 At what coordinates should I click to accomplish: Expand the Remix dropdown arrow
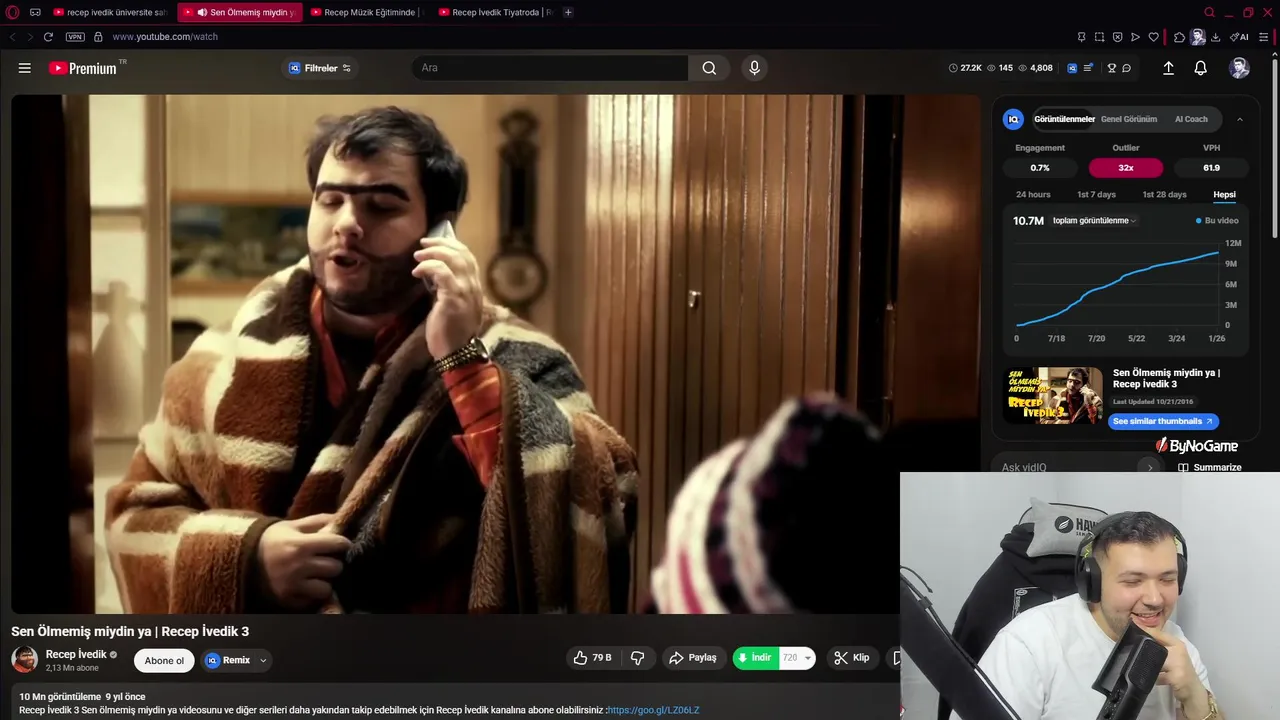click(263, 660)
